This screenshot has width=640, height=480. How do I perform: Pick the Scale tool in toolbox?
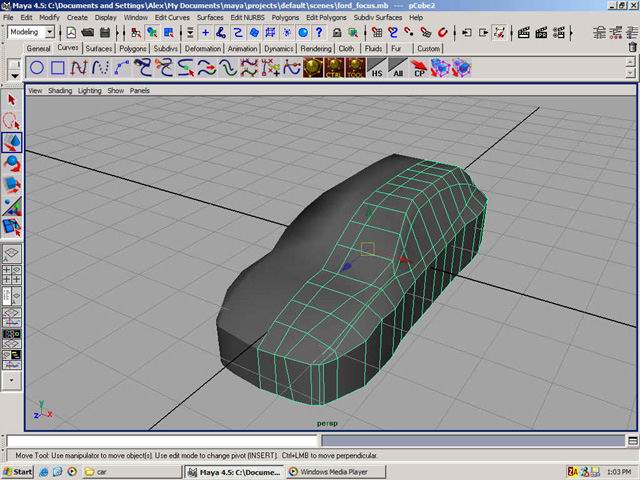coord(13,184)
